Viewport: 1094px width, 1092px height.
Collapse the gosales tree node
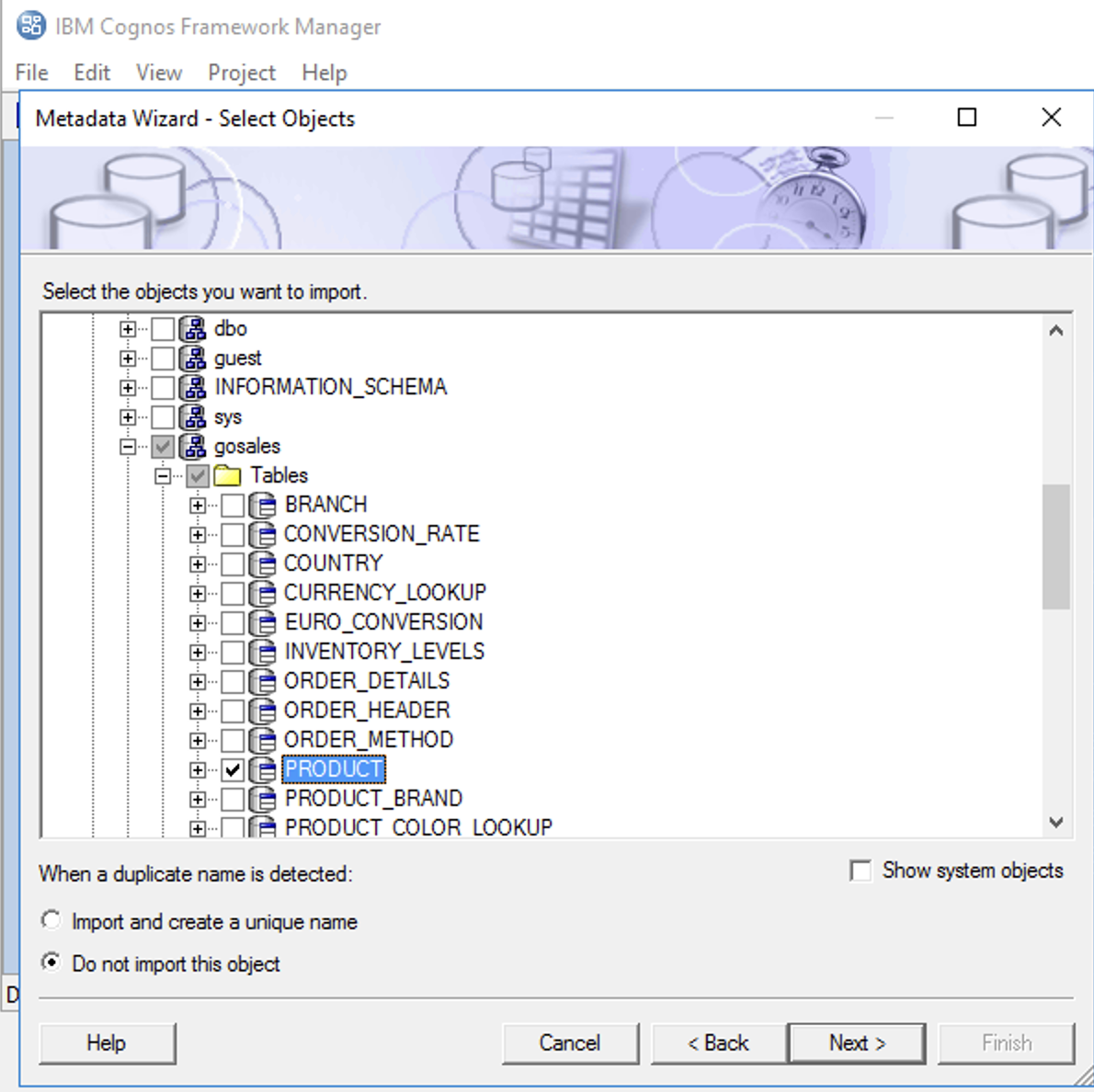pos(128,446)
